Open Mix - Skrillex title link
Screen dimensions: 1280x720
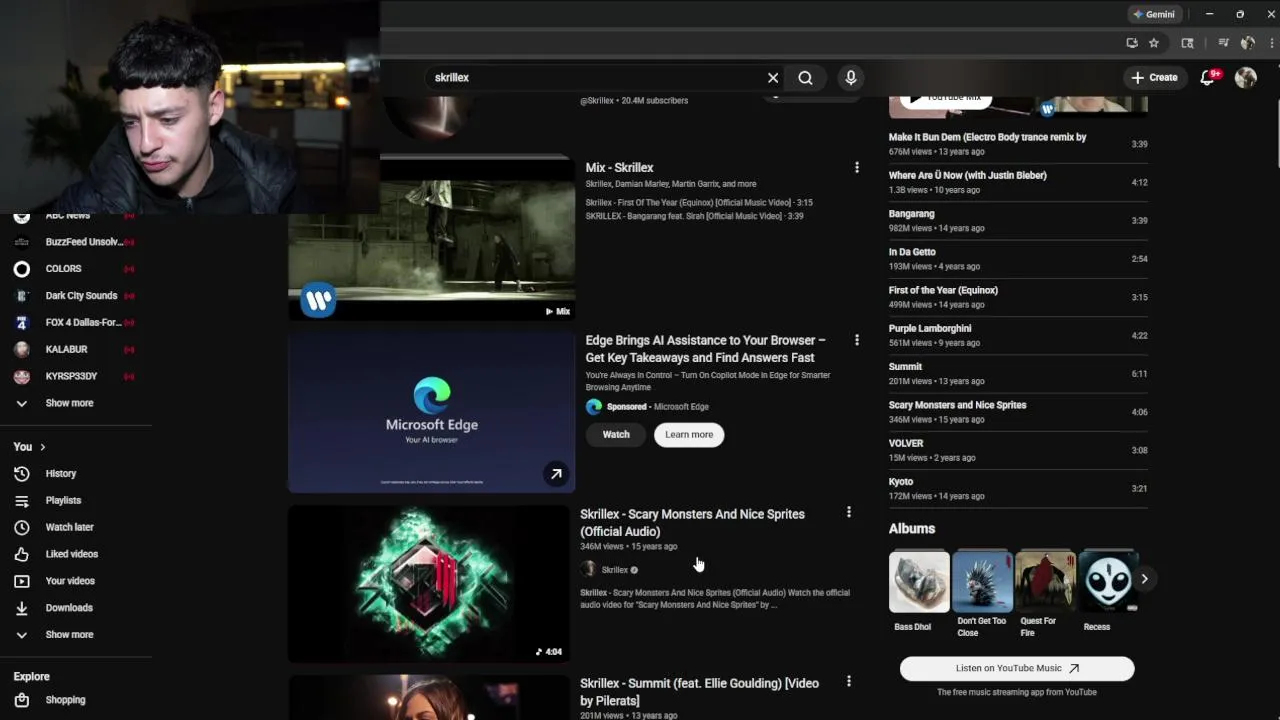click(620, 168)
